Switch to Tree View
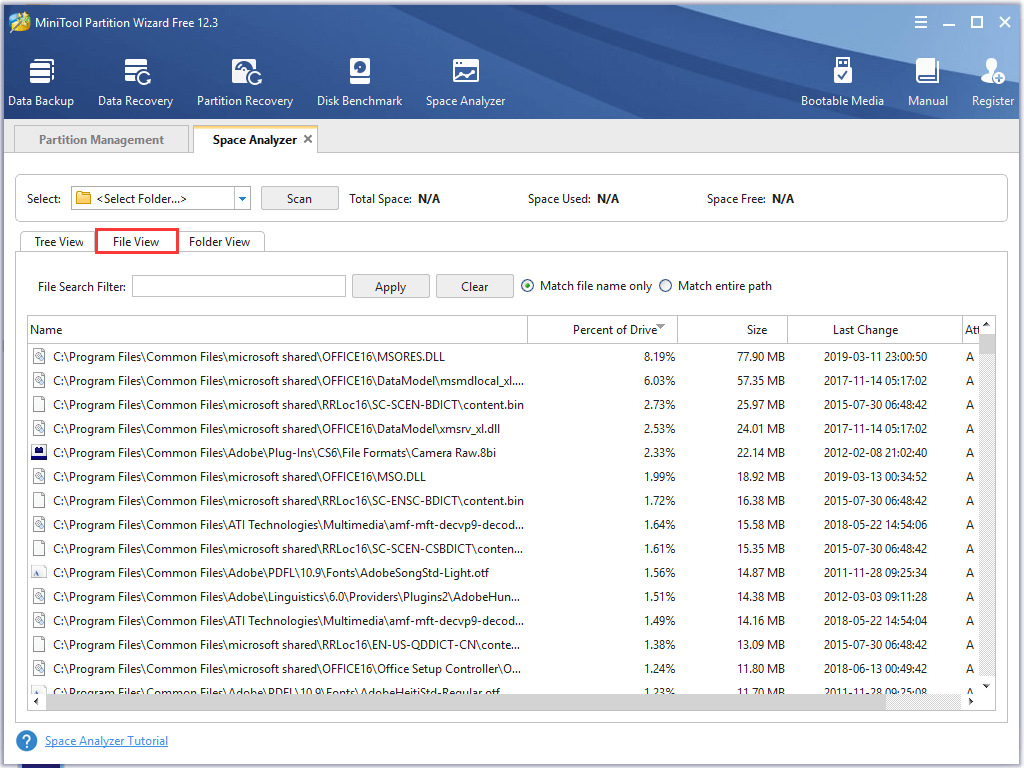 59,242
